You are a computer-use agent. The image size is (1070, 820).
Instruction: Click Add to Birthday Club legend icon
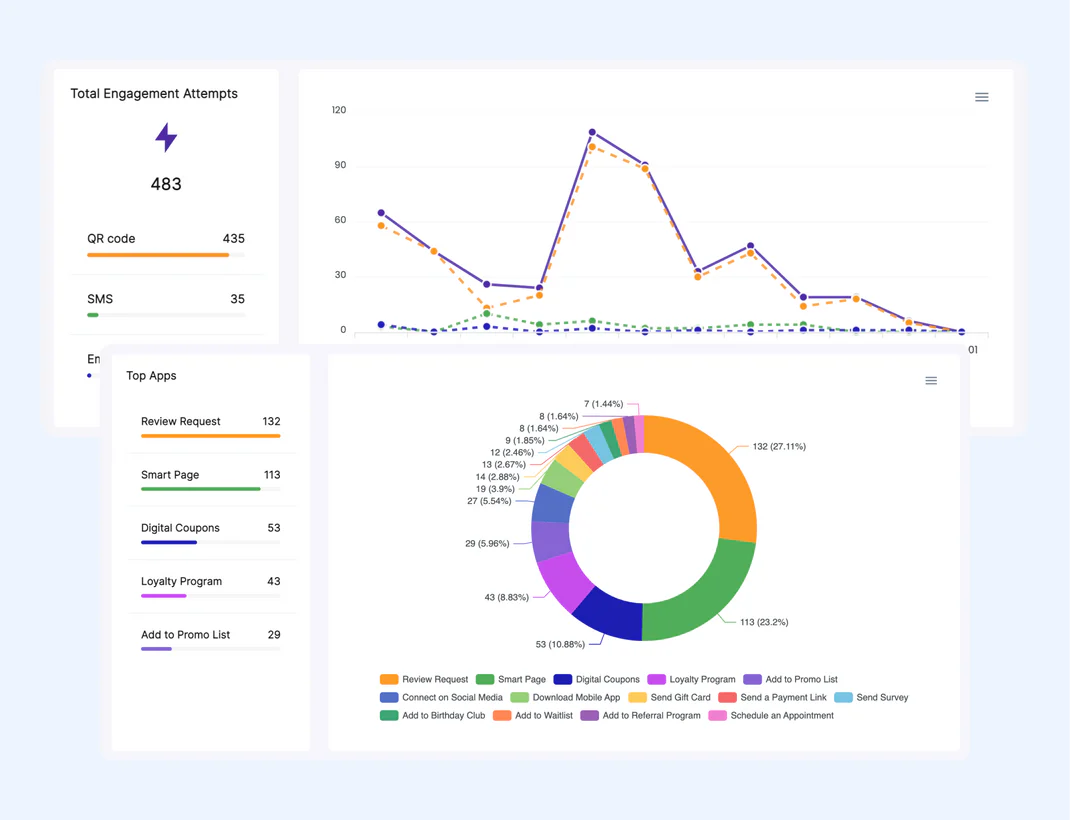tap(389, 715)
